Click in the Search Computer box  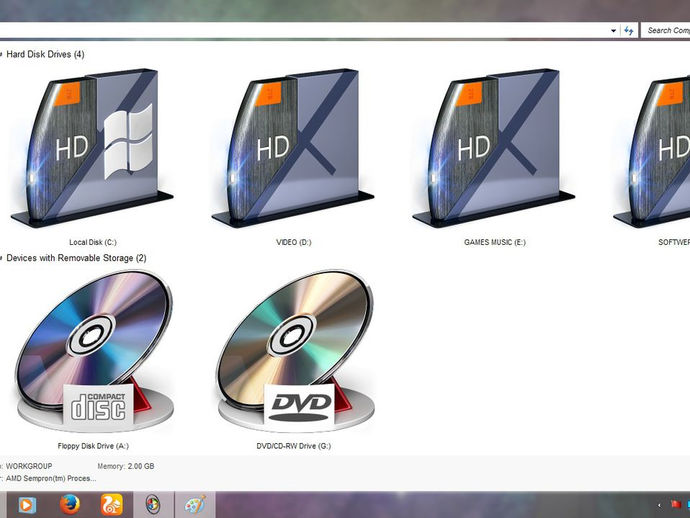[665, 30]
